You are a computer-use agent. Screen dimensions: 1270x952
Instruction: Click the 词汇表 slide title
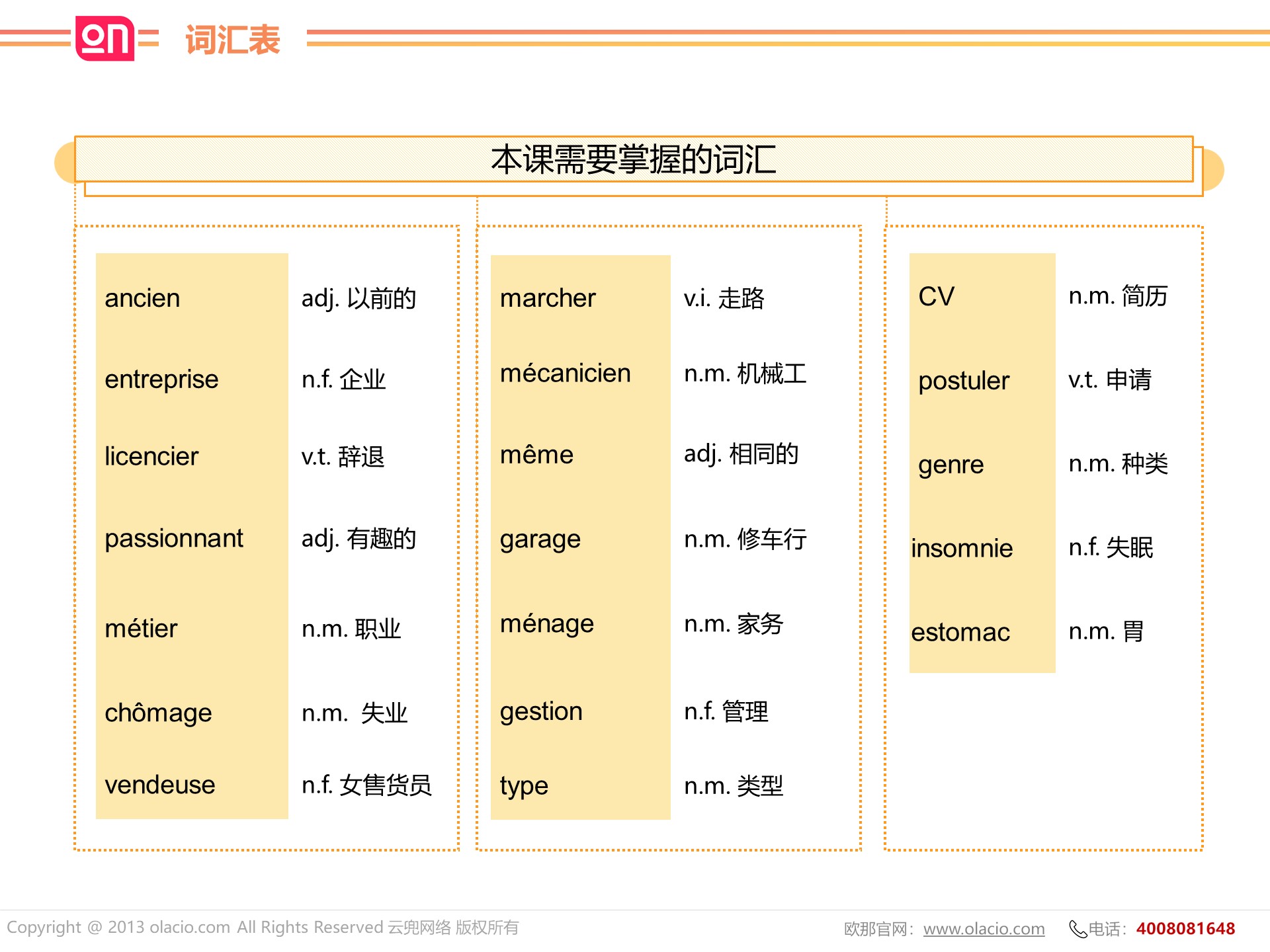[x=232, y=40]
